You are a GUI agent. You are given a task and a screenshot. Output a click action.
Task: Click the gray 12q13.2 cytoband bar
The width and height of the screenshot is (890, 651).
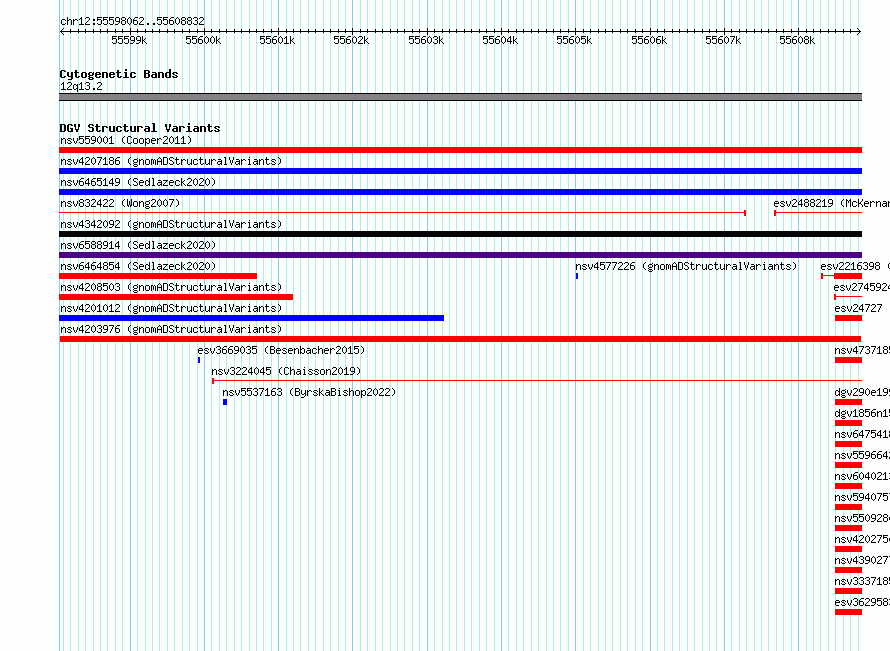(460, 97)
